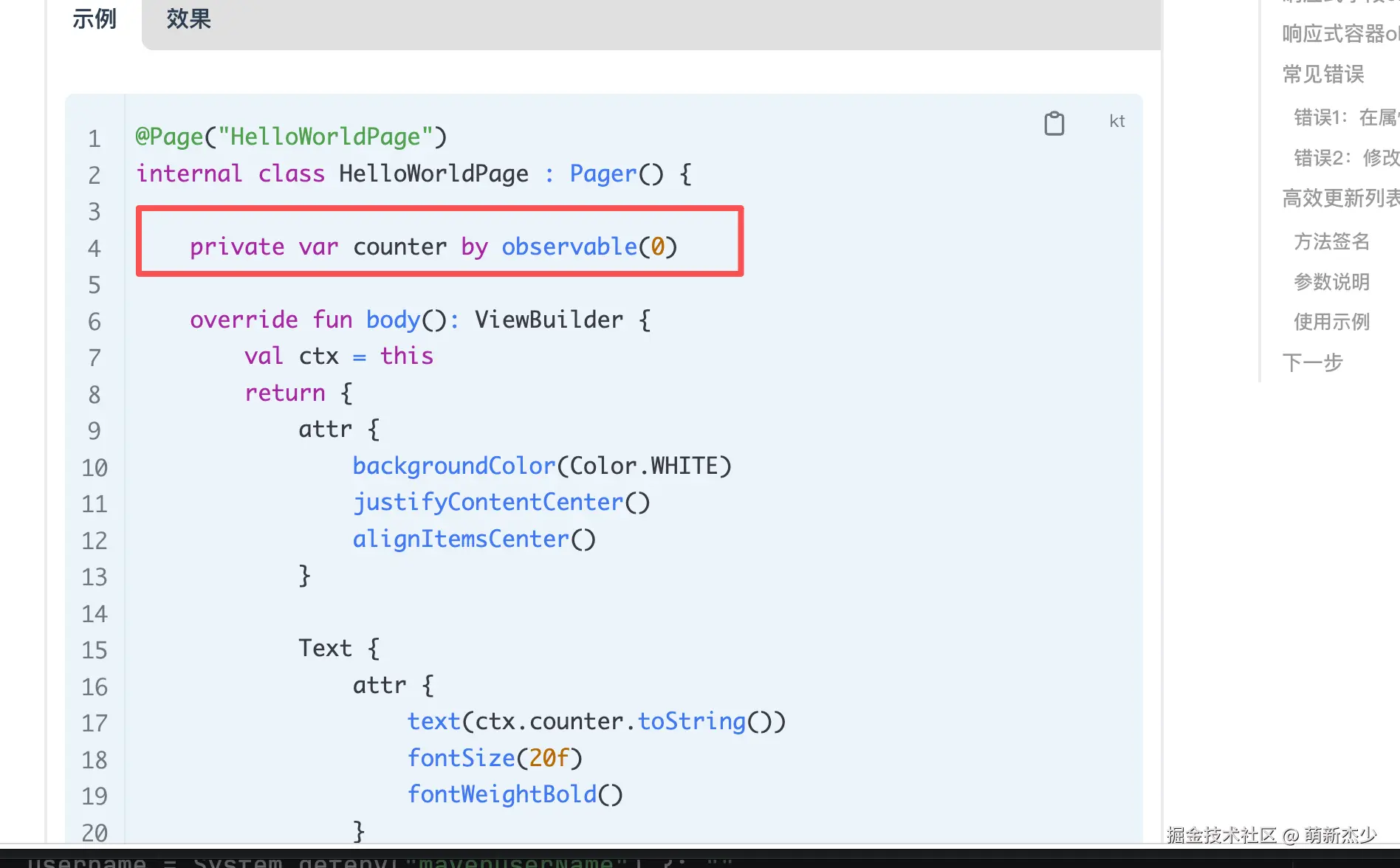Click line number 10 in gutter

[95, 467]
